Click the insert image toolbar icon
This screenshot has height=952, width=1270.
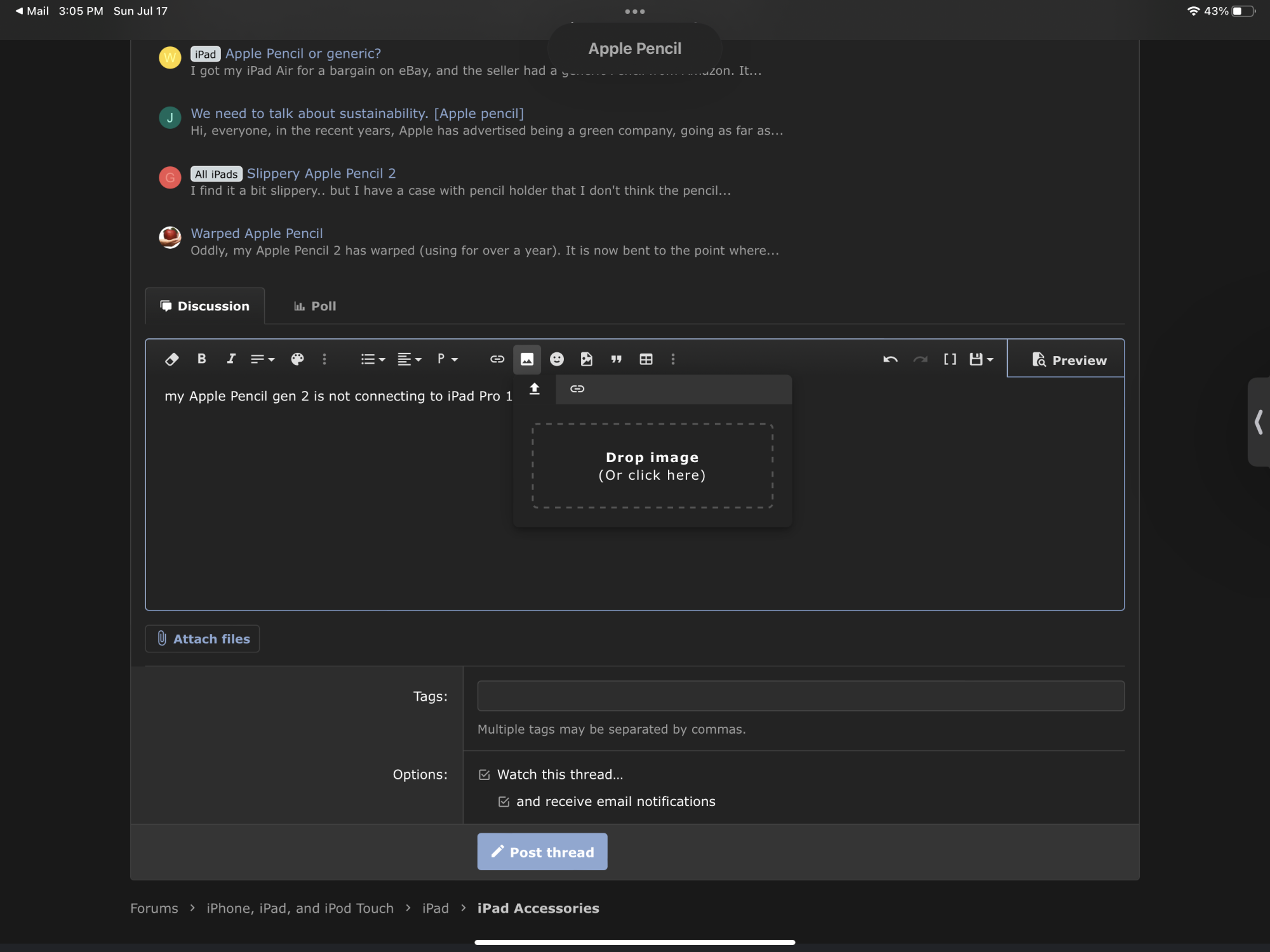click(527, 359)
